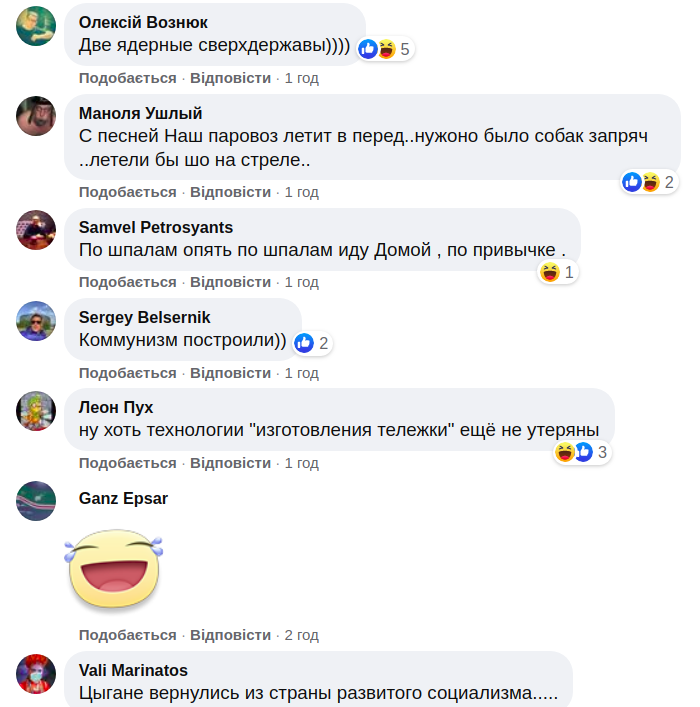The height and width of the screenshot is (707, 700).
Task: Click Подобається under Sergey Belsernik's comment
Action: click(x=127, y=373)
